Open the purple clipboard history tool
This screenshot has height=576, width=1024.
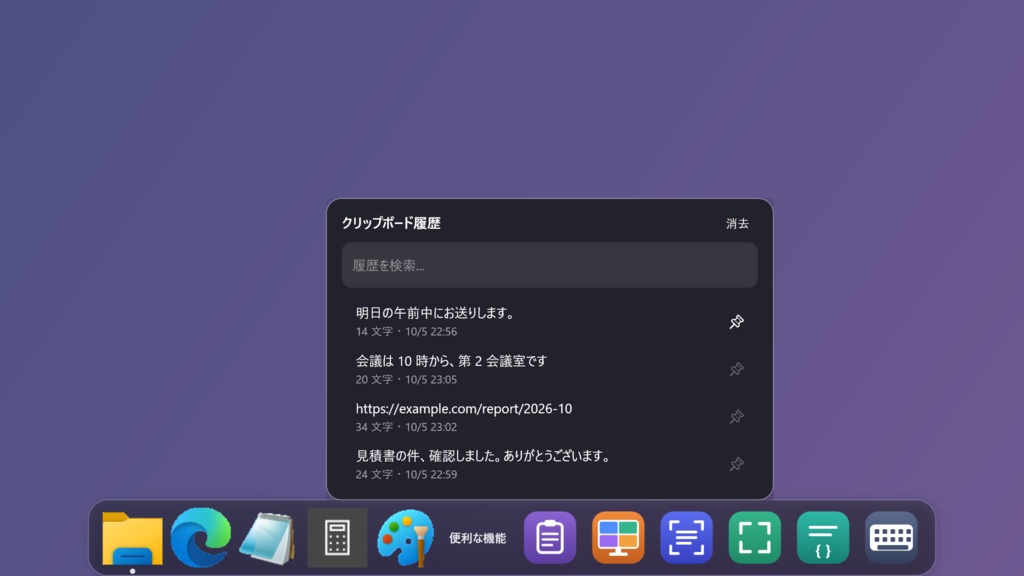coord(550,537)
